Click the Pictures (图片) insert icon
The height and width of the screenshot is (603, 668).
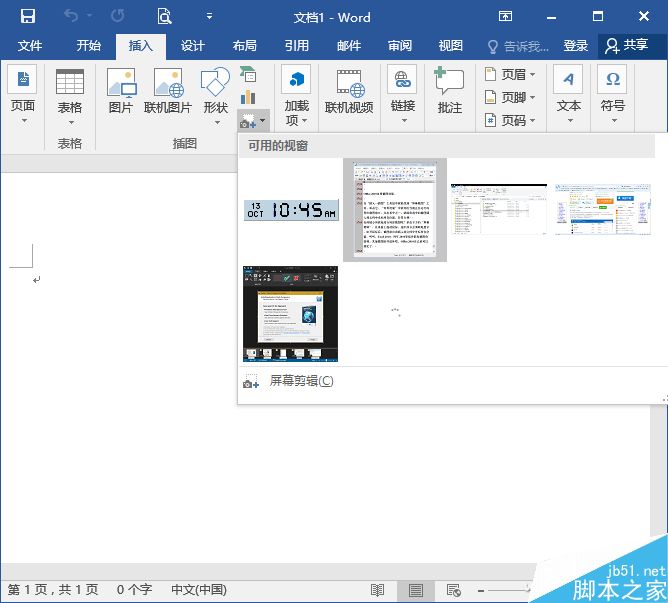[120, 83]
